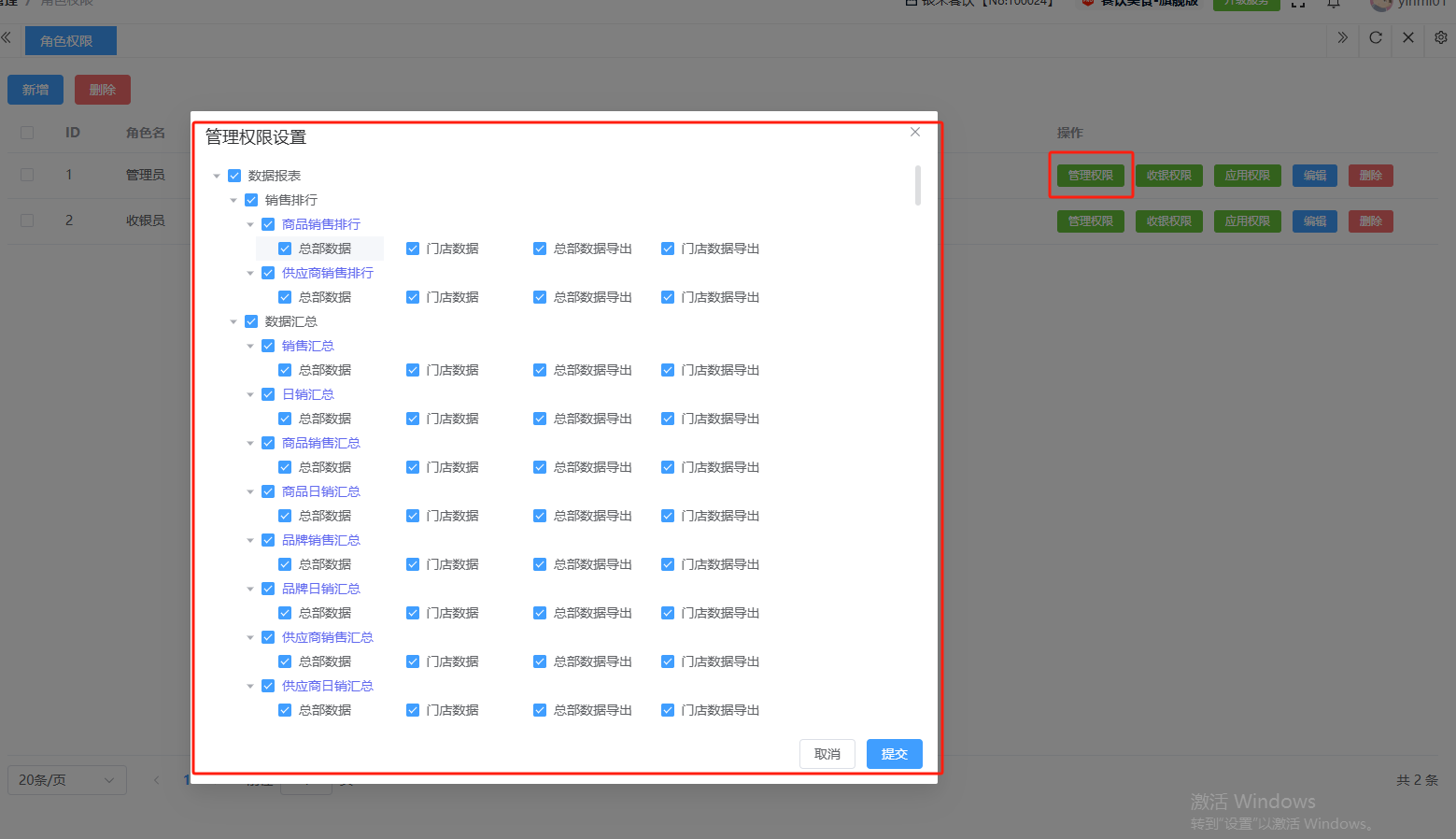1456x839 pixels.
Task: Click the dialog's vertical scrollbar
Action: [918, 185]
